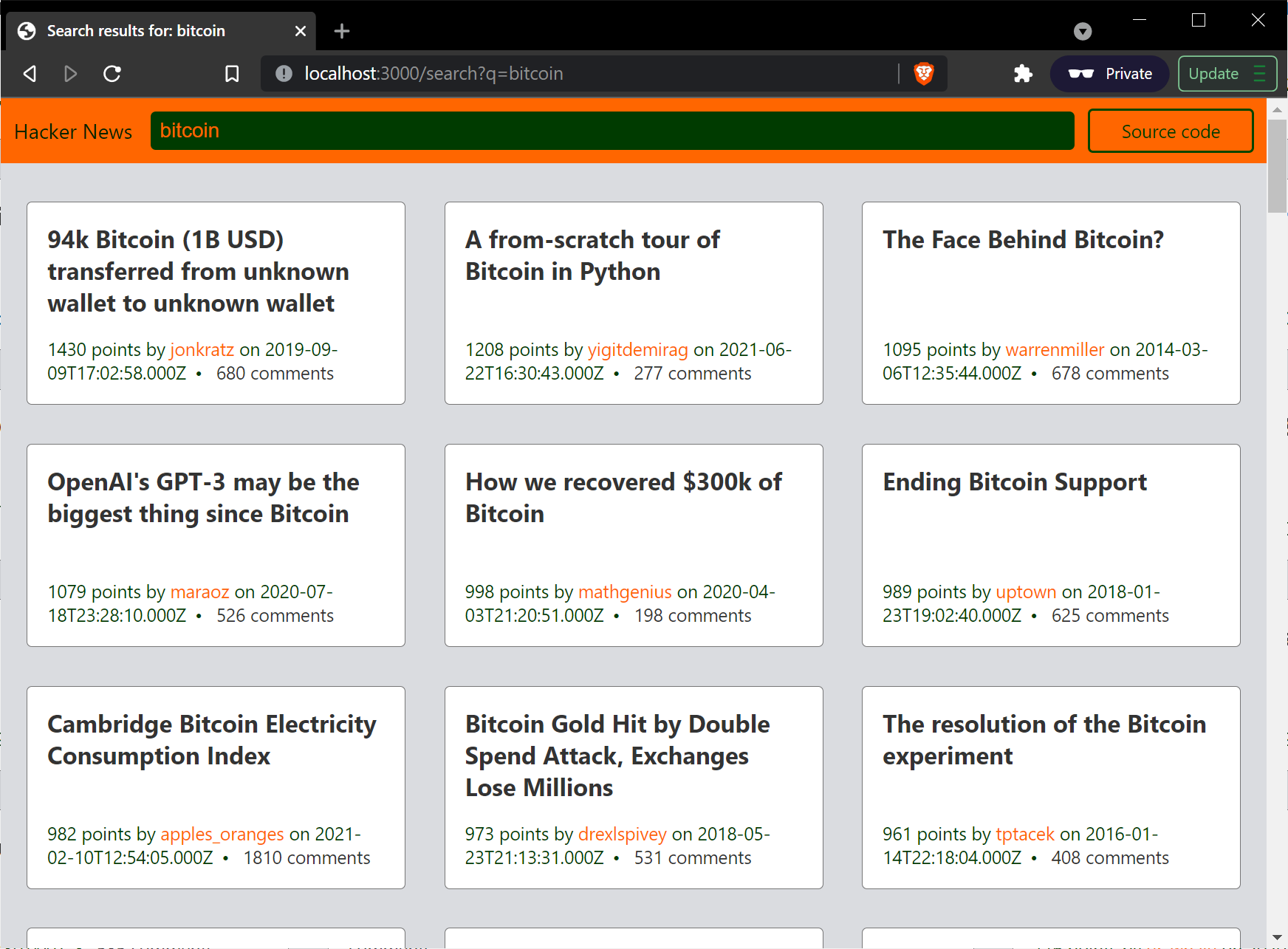The width and height of the screenshot is (1288, 949).
Task: Open a new tab with plus icon
Action: [x=342, y=31]
